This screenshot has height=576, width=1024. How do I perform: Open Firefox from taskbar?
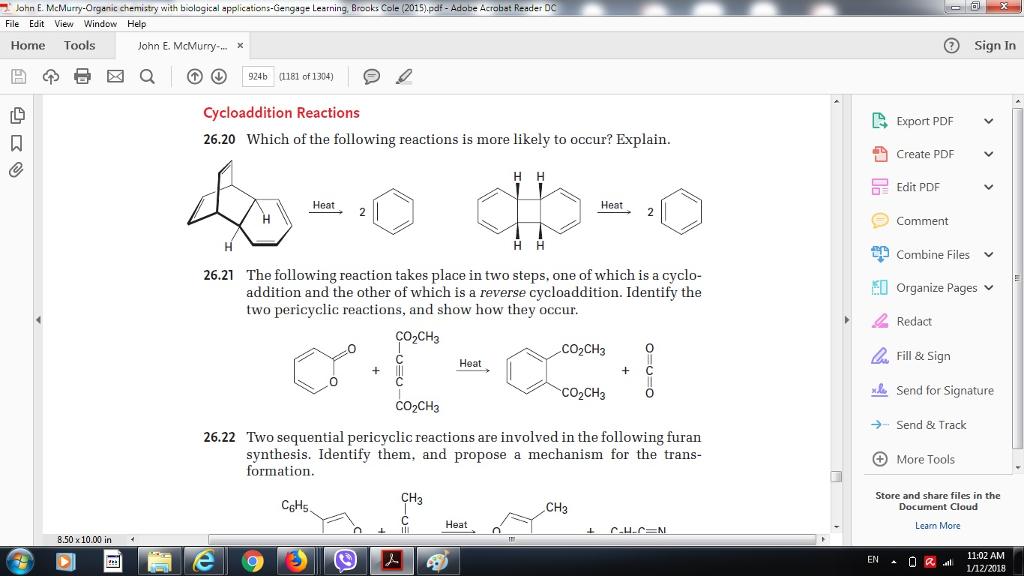coord(296,561)
